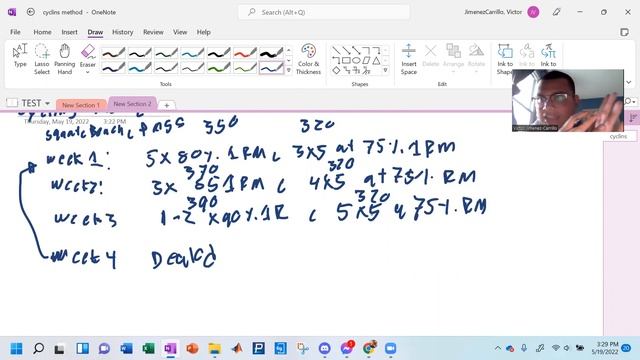Image resolution: width=640 pixels, height=360 pixels.
Task: Click the Delete button in Edit group
Action: 431,56
